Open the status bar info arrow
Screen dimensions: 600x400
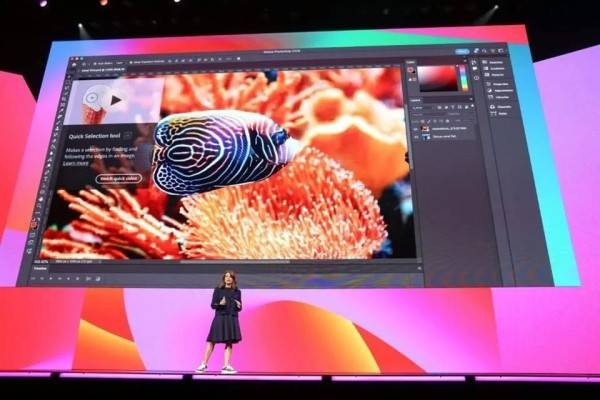coord(99,261)
